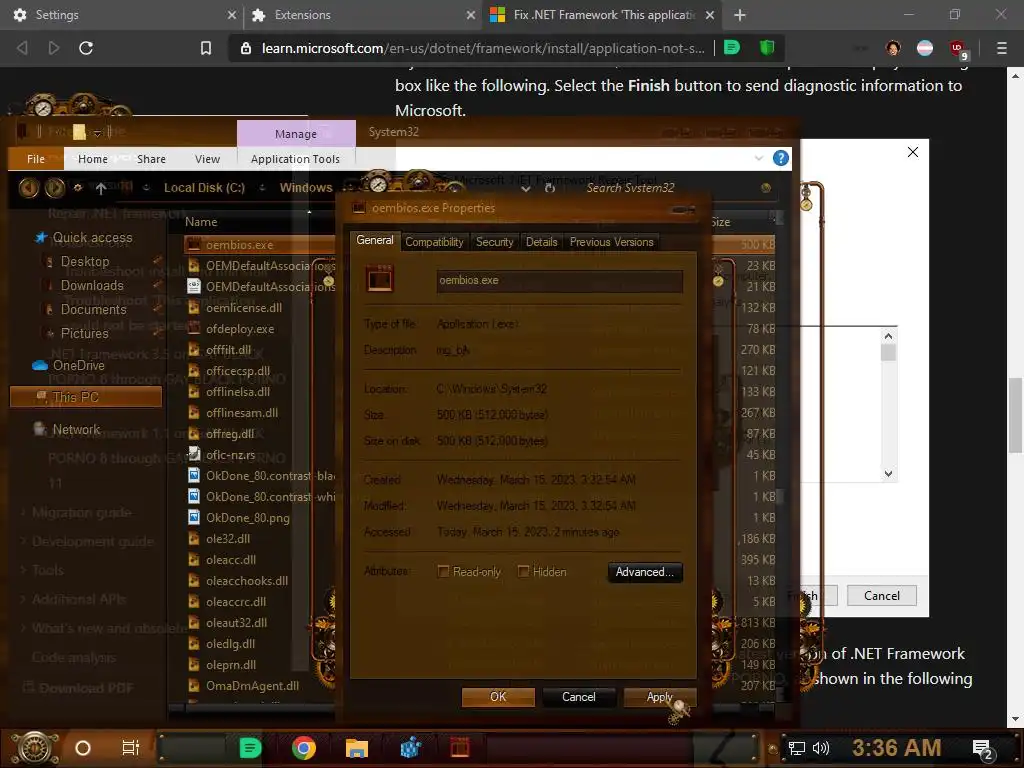Go up one folder in Explorer

tap(101, 189)
